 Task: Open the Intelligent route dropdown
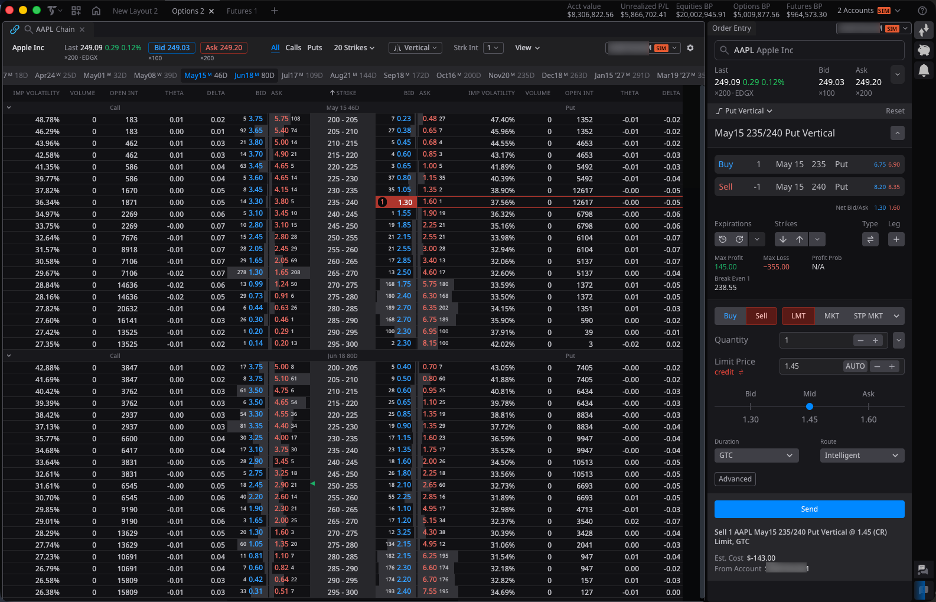pos(861,455)
